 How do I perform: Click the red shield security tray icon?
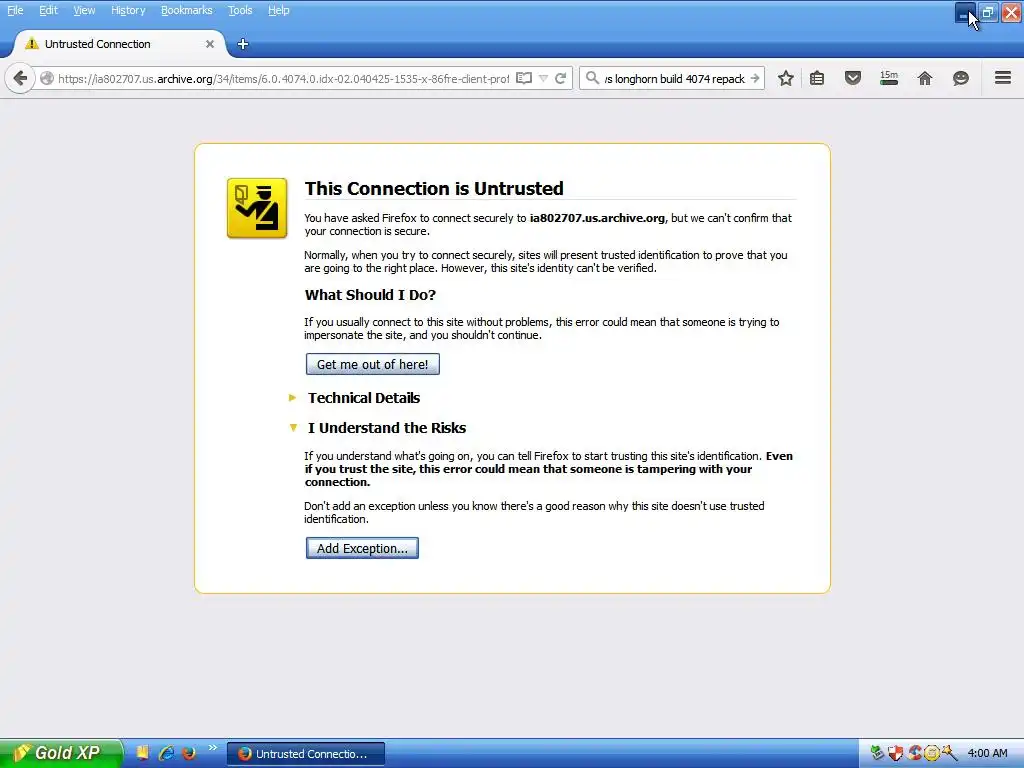pyautogui.click(x=895, y=754)
